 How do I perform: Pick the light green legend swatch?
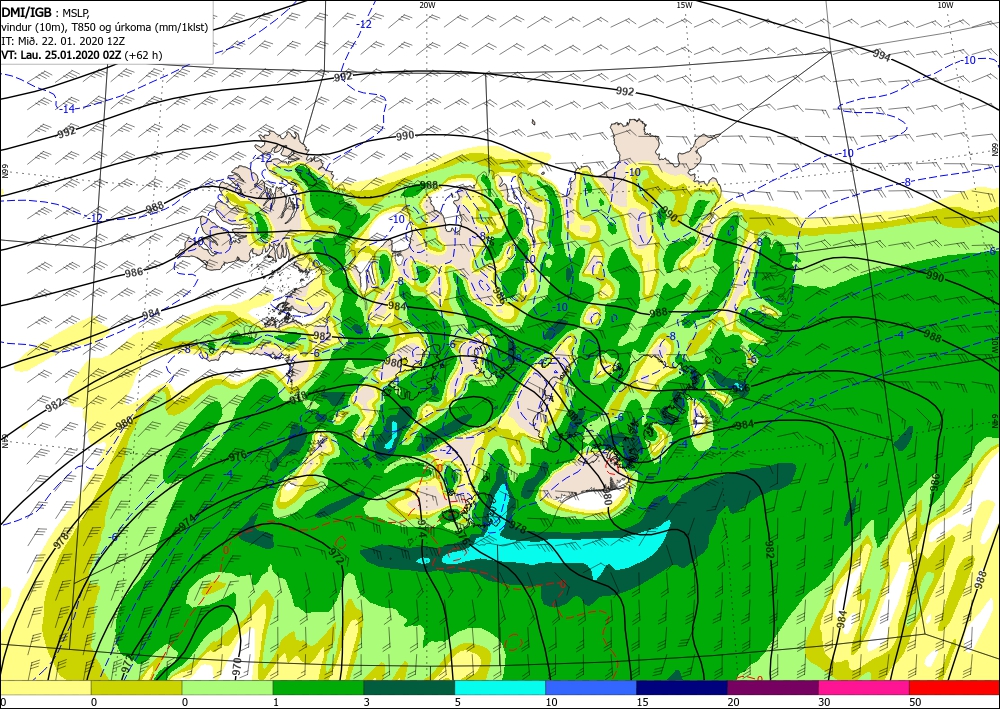click(228, 687)
